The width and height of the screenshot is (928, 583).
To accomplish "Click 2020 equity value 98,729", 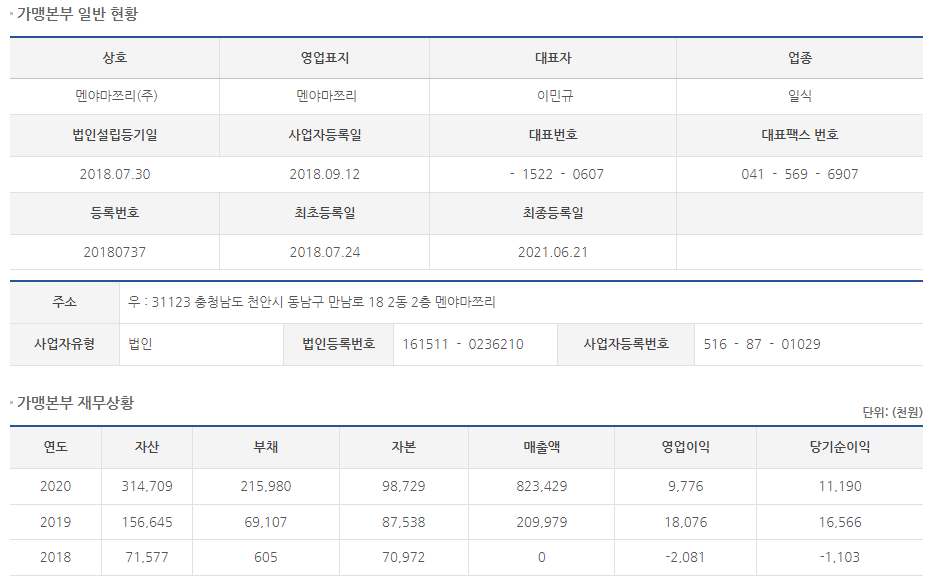I will [404, 487].
